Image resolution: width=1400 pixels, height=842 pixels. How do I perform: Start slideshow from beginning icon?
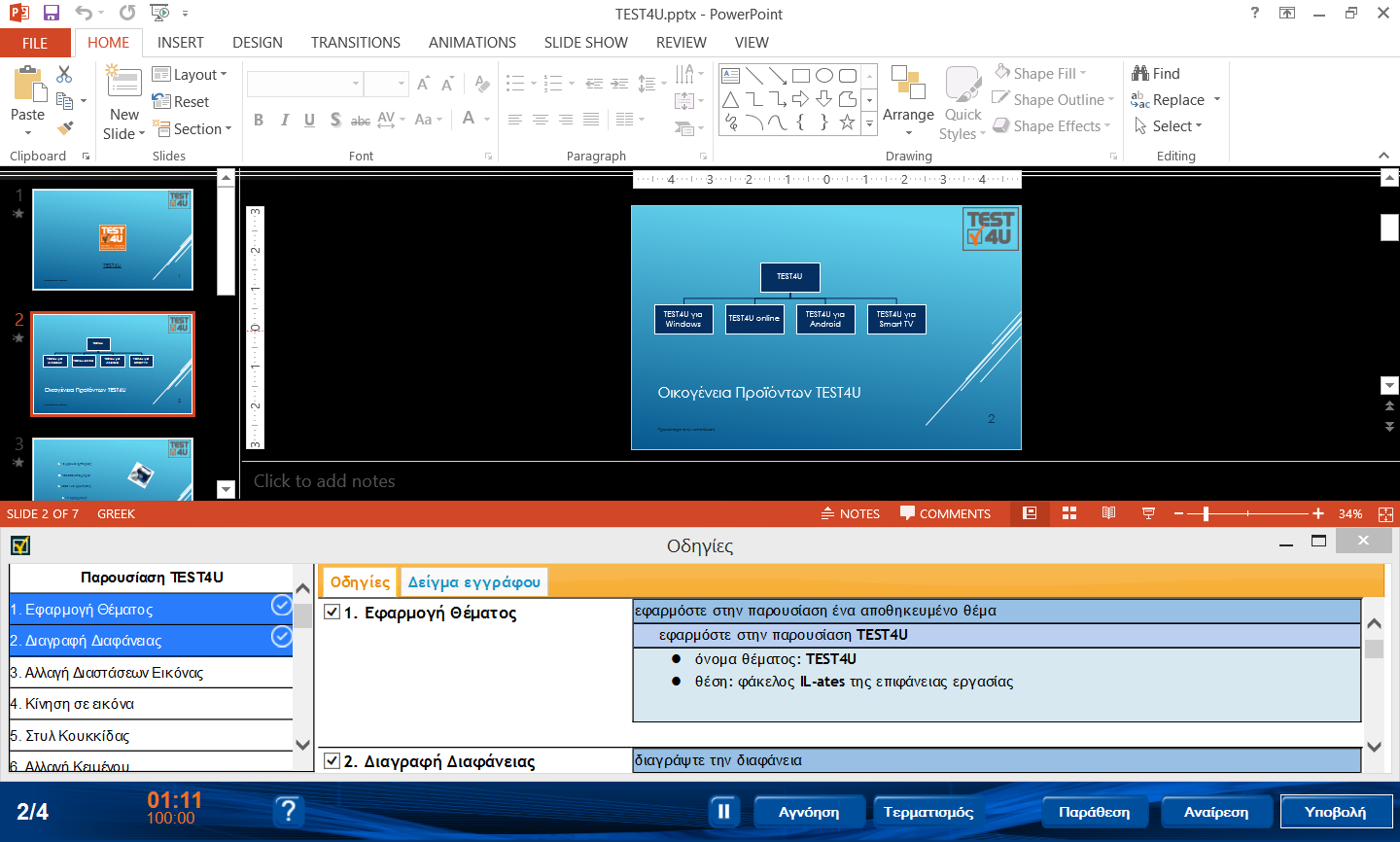159,14
